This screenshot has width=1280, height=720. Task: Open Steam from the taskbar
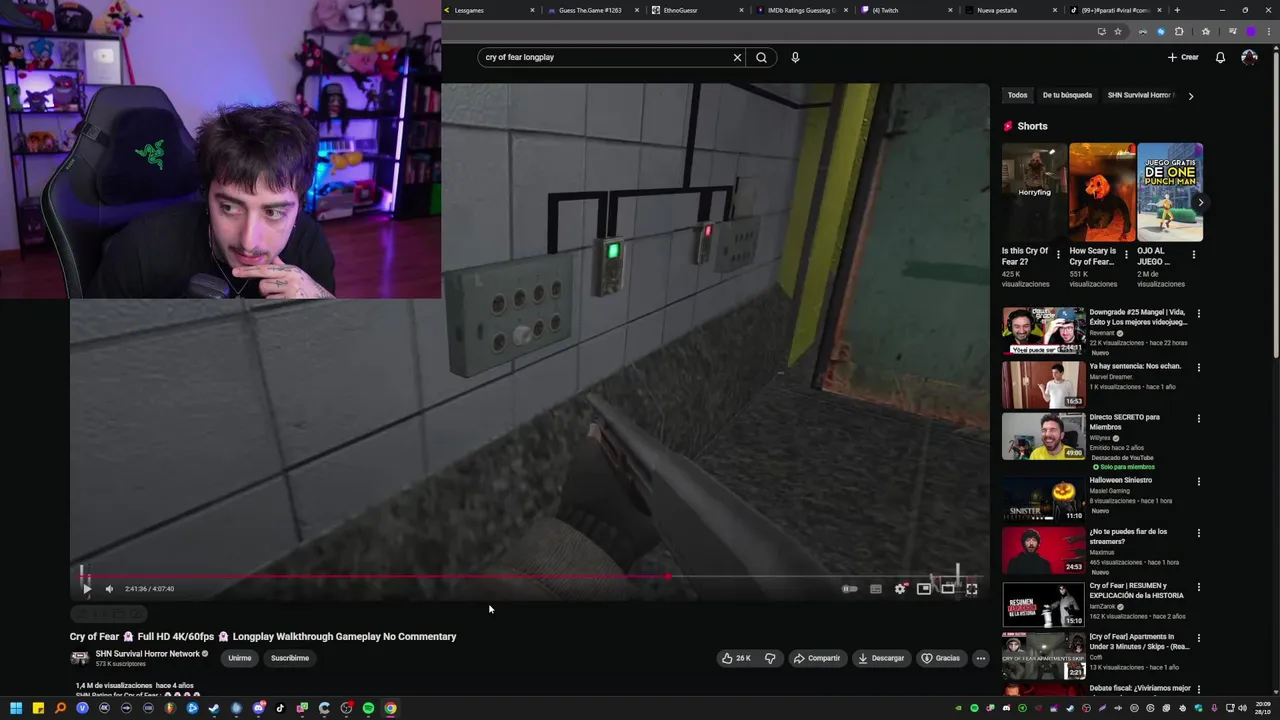click(x=214, y=708)
